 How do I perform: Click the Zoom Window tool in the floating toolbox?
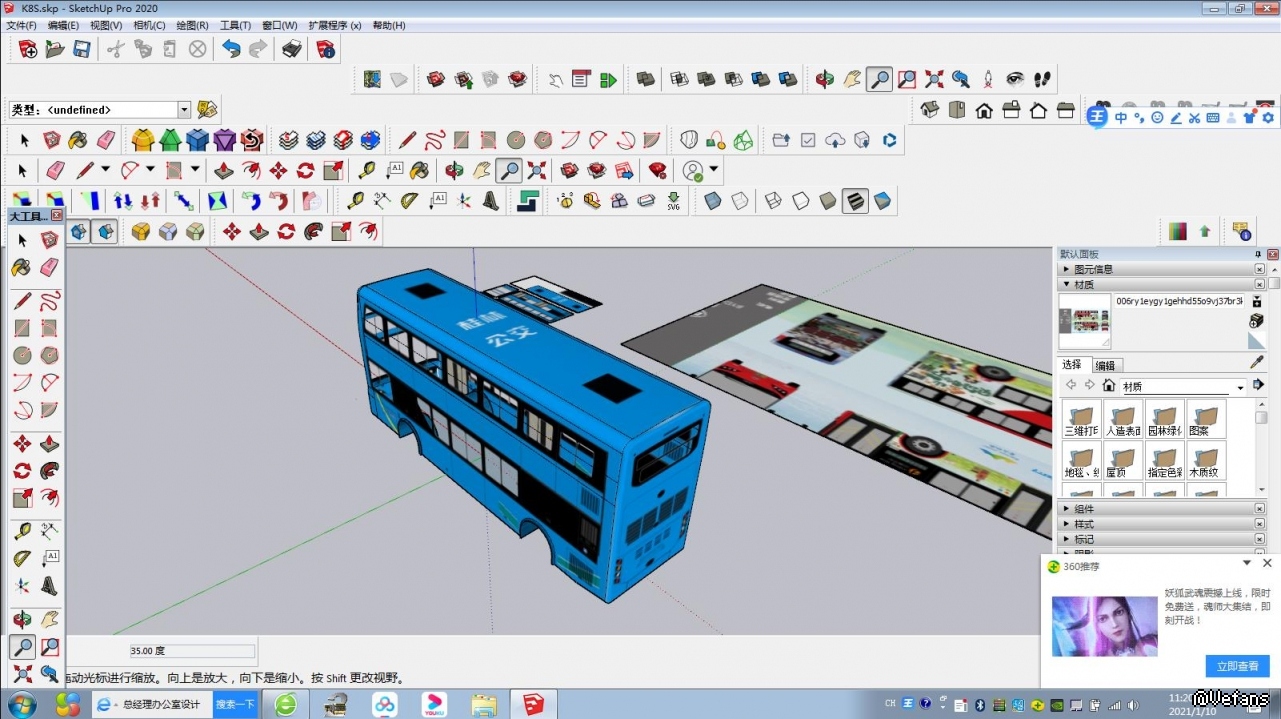click(x=49, y=647)
